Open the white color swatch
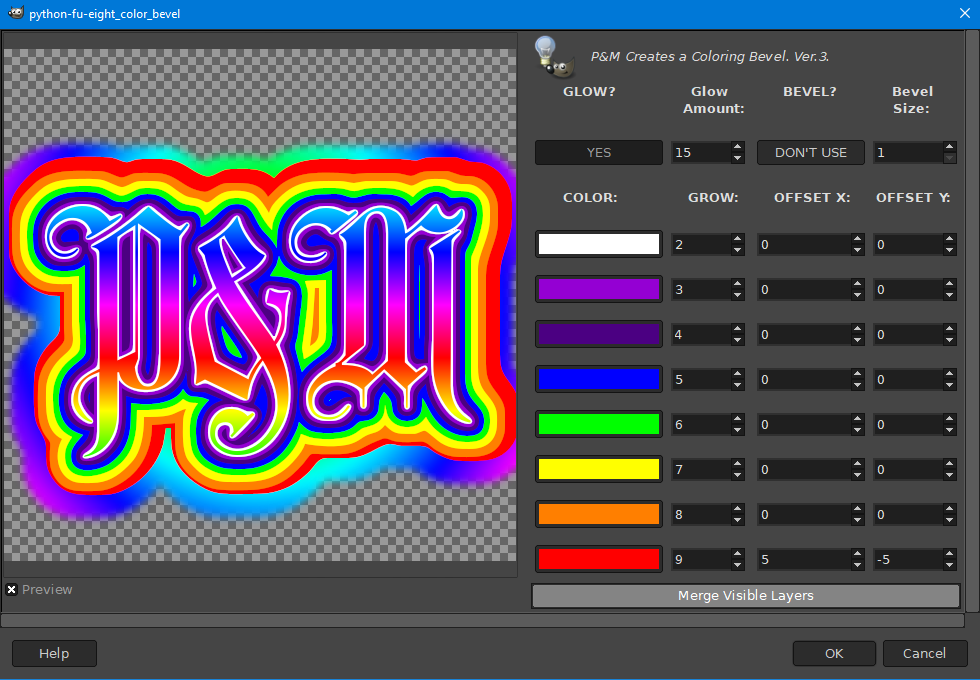 (599, 244)
